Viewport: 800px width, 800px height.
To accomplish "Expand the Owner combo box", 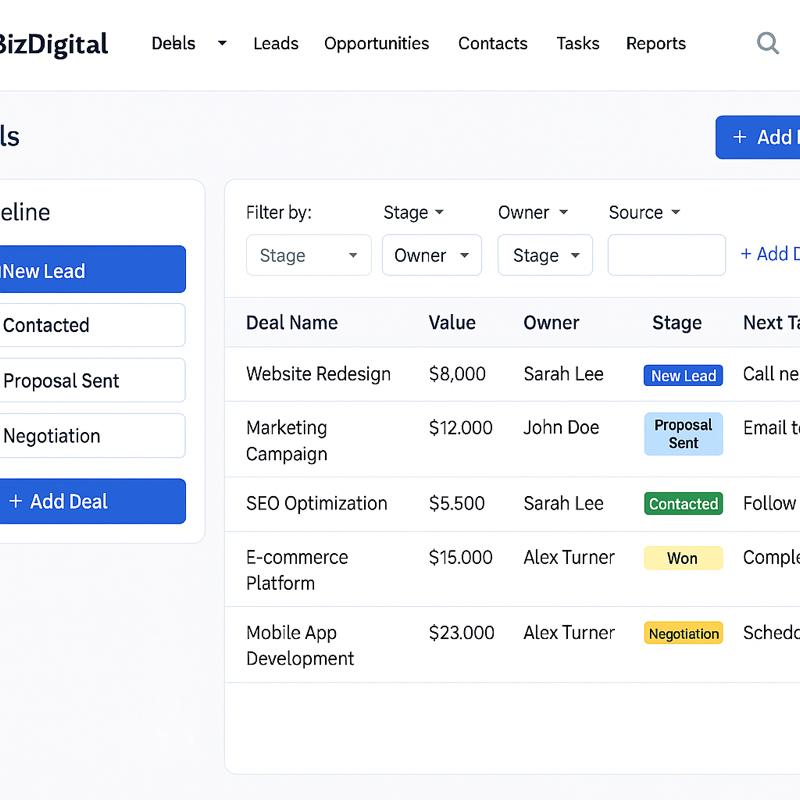I will click(431, 255).
